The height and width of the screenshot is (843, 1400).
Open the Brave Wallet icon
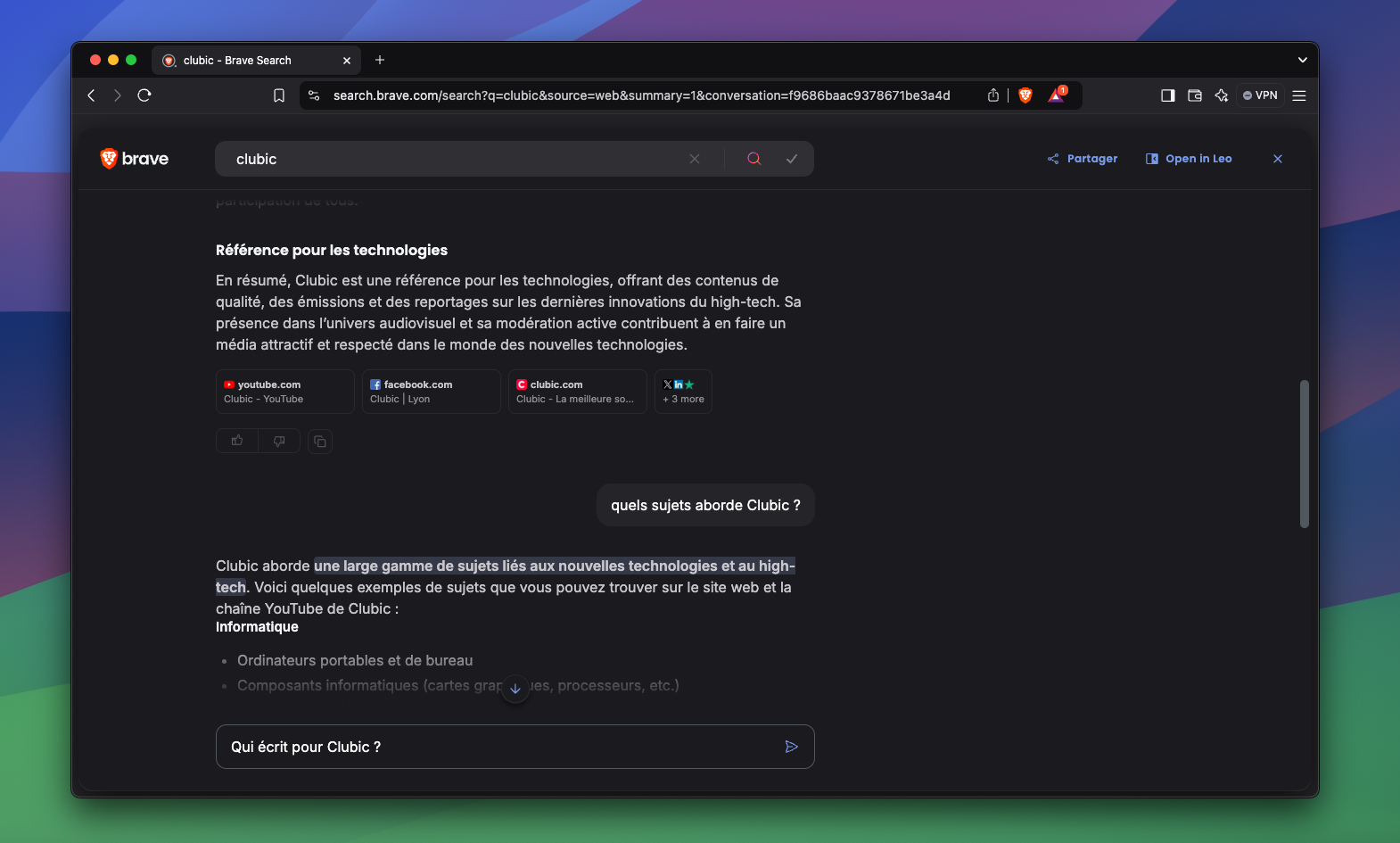tap(1195, 95)
